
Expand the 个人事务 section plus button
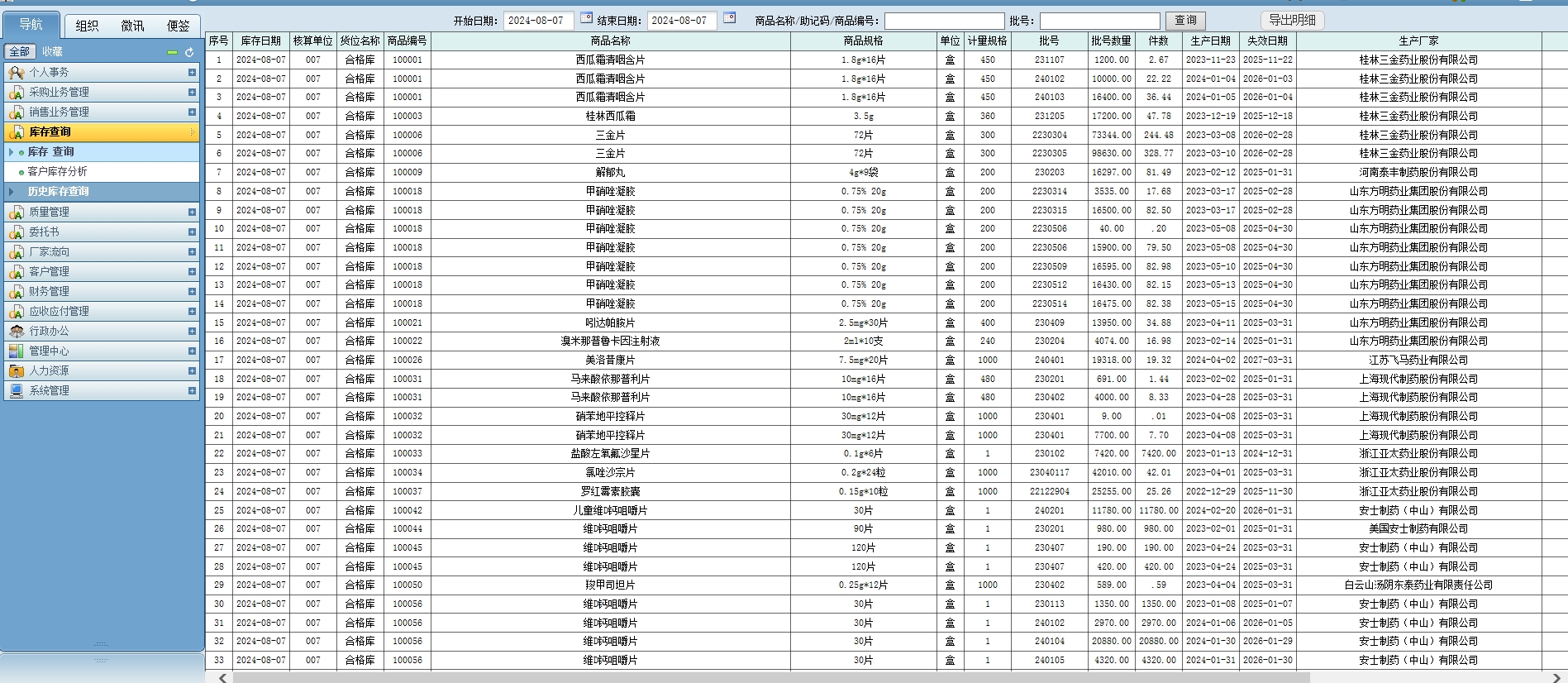(x=192, y=73)
